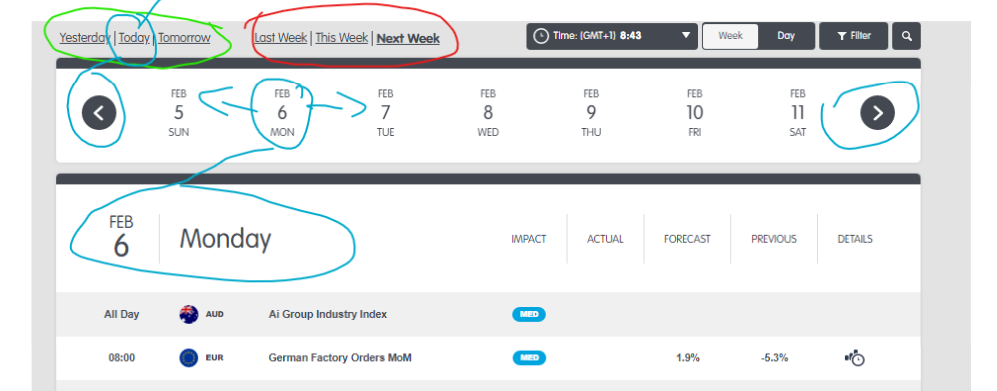Screen dimensions: 997x391
Task: Open the search magnifier icon
Action: pos(906,36)
